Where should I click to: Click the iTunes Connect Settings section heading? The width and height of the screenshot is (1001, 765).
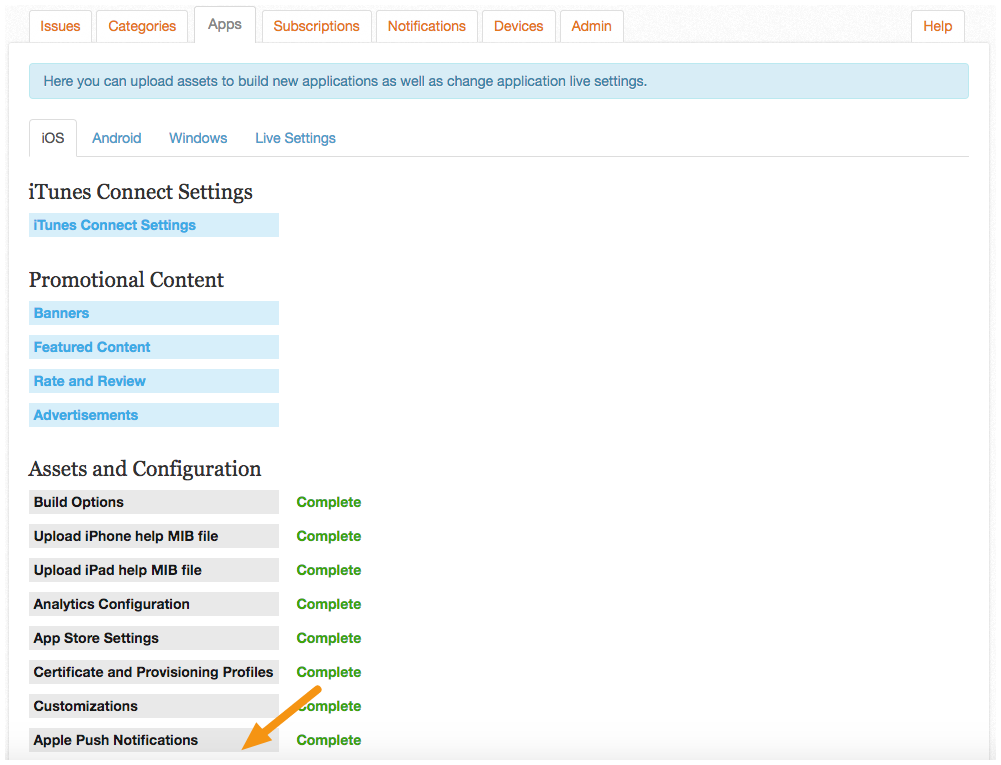(x=140, y=192)
